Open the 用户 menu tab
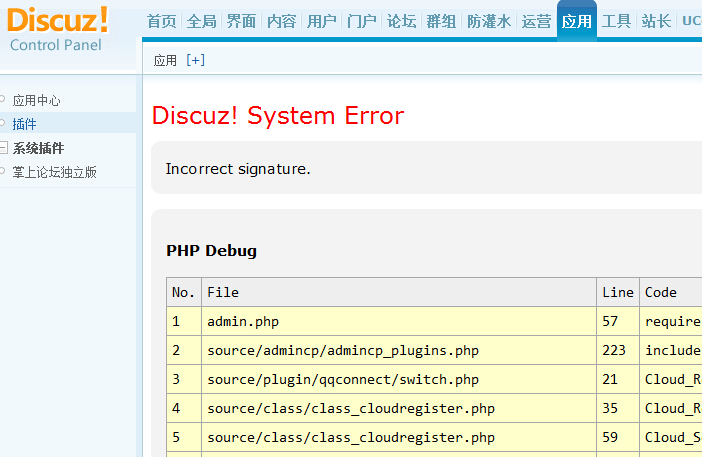 pyautogui.click(x=321, y=21)
